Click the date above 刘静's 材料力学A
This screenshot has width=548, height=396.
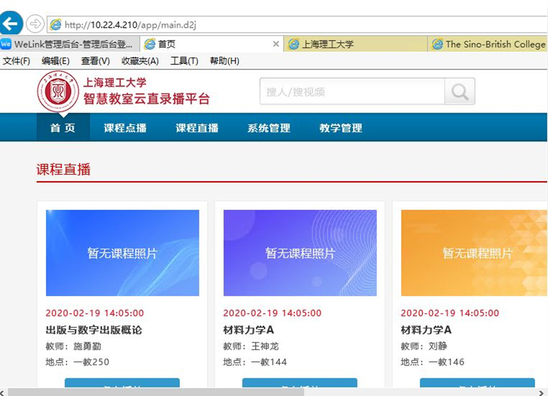pyautogui.click(x=450, y=313)
